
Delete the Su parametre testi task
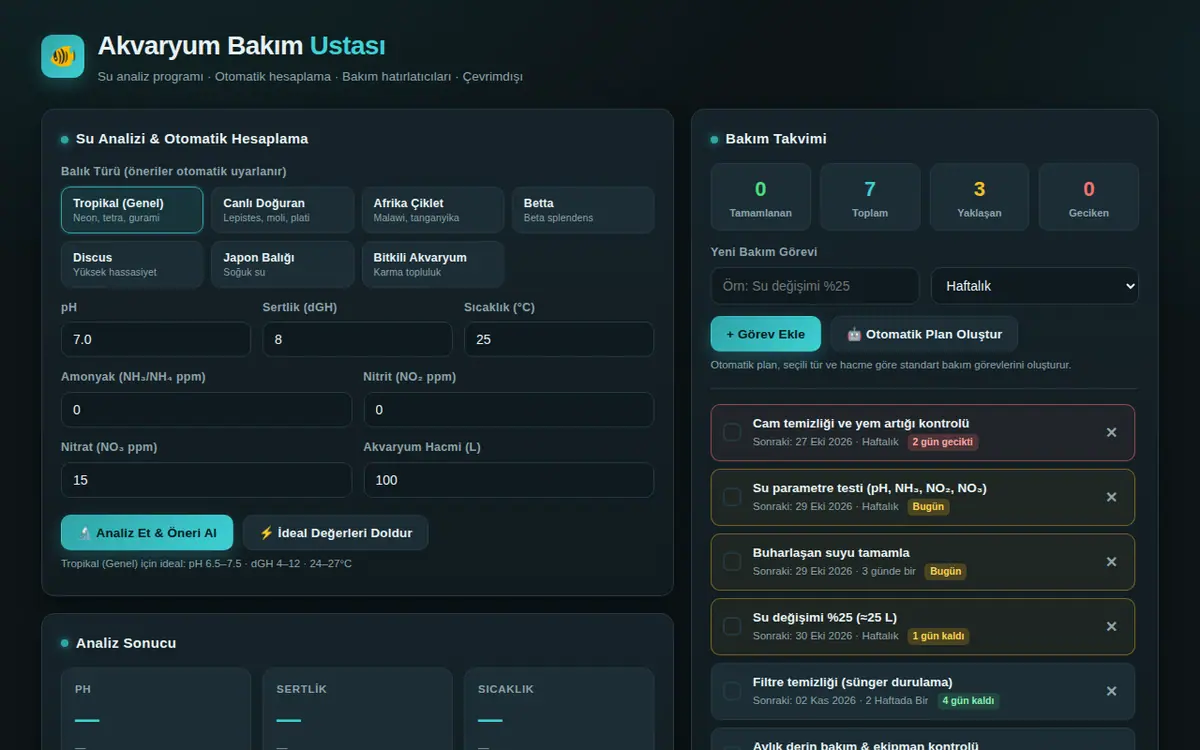[x=1111, y=497]
